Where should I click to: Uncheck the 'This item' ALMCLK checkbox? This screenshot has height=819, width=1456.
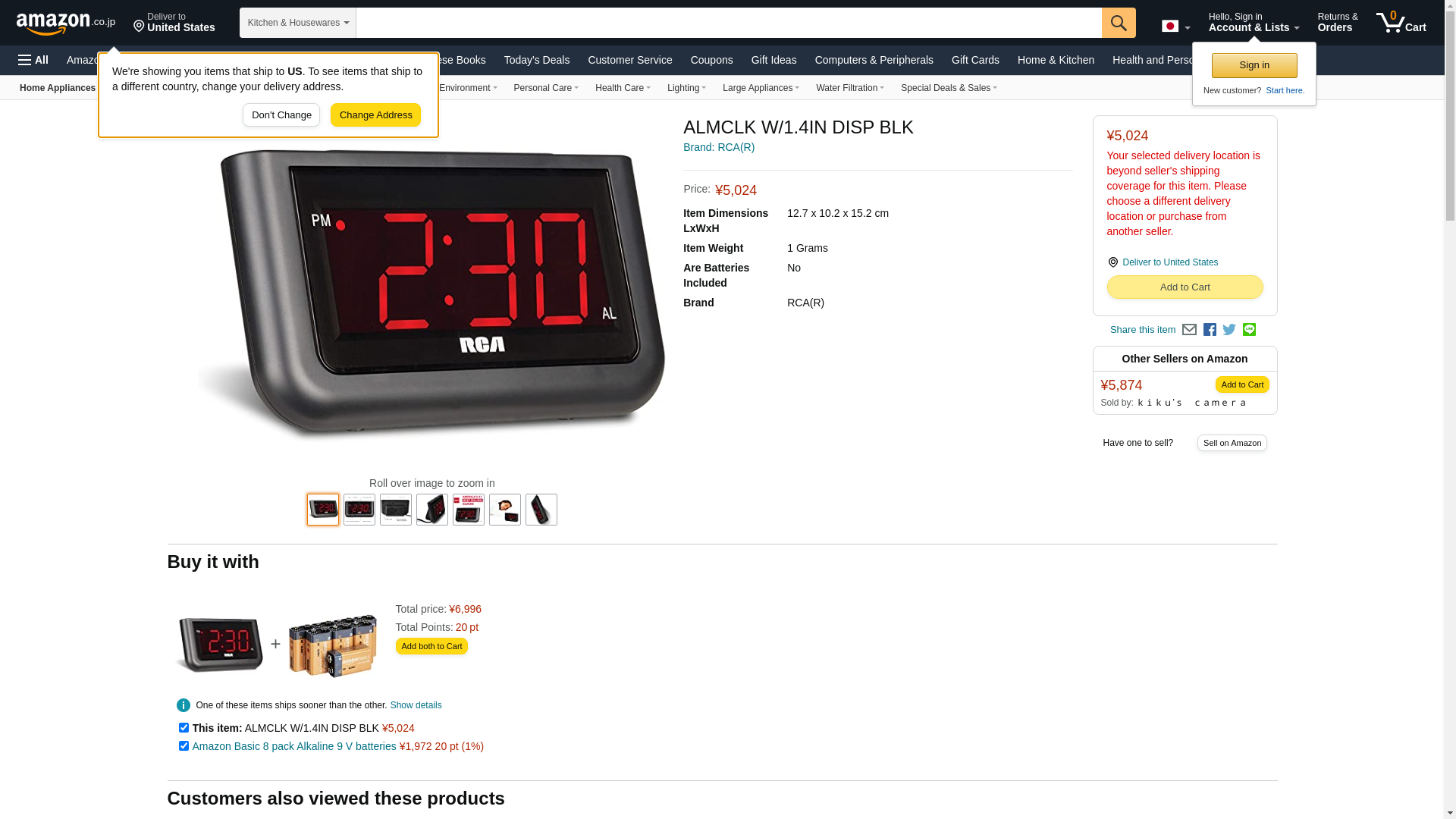[x=184, y=728]
